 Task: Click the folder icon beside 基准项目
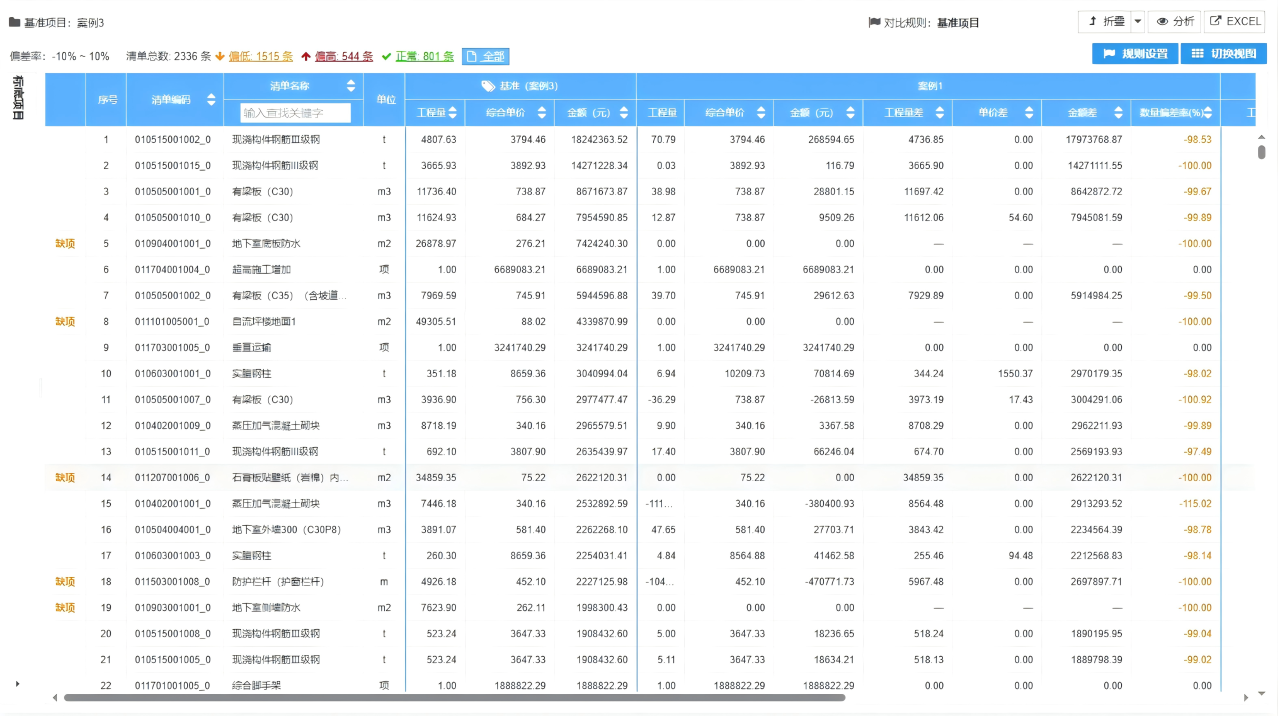(x=15, y=22)
